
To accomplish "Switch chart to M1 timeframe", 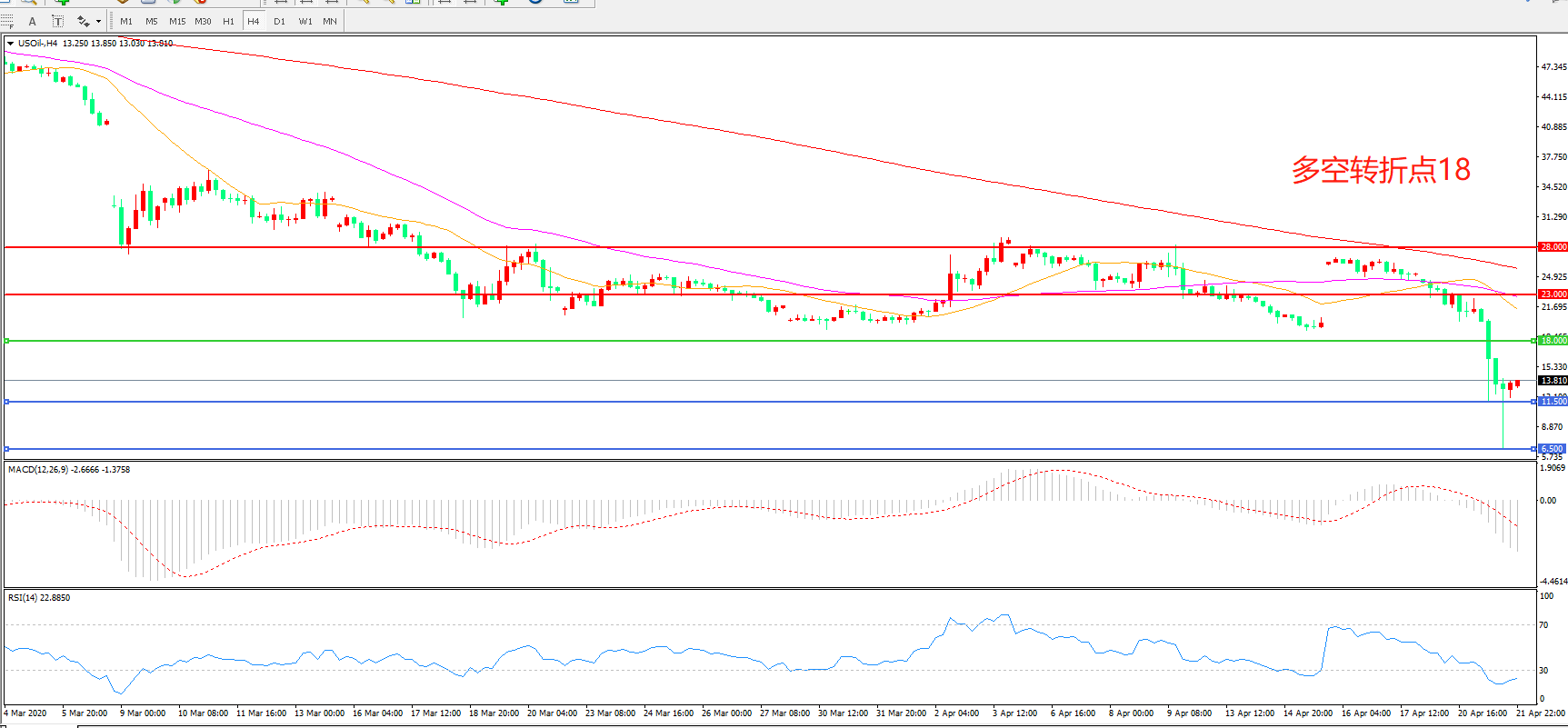I will [x=126, y=21].
